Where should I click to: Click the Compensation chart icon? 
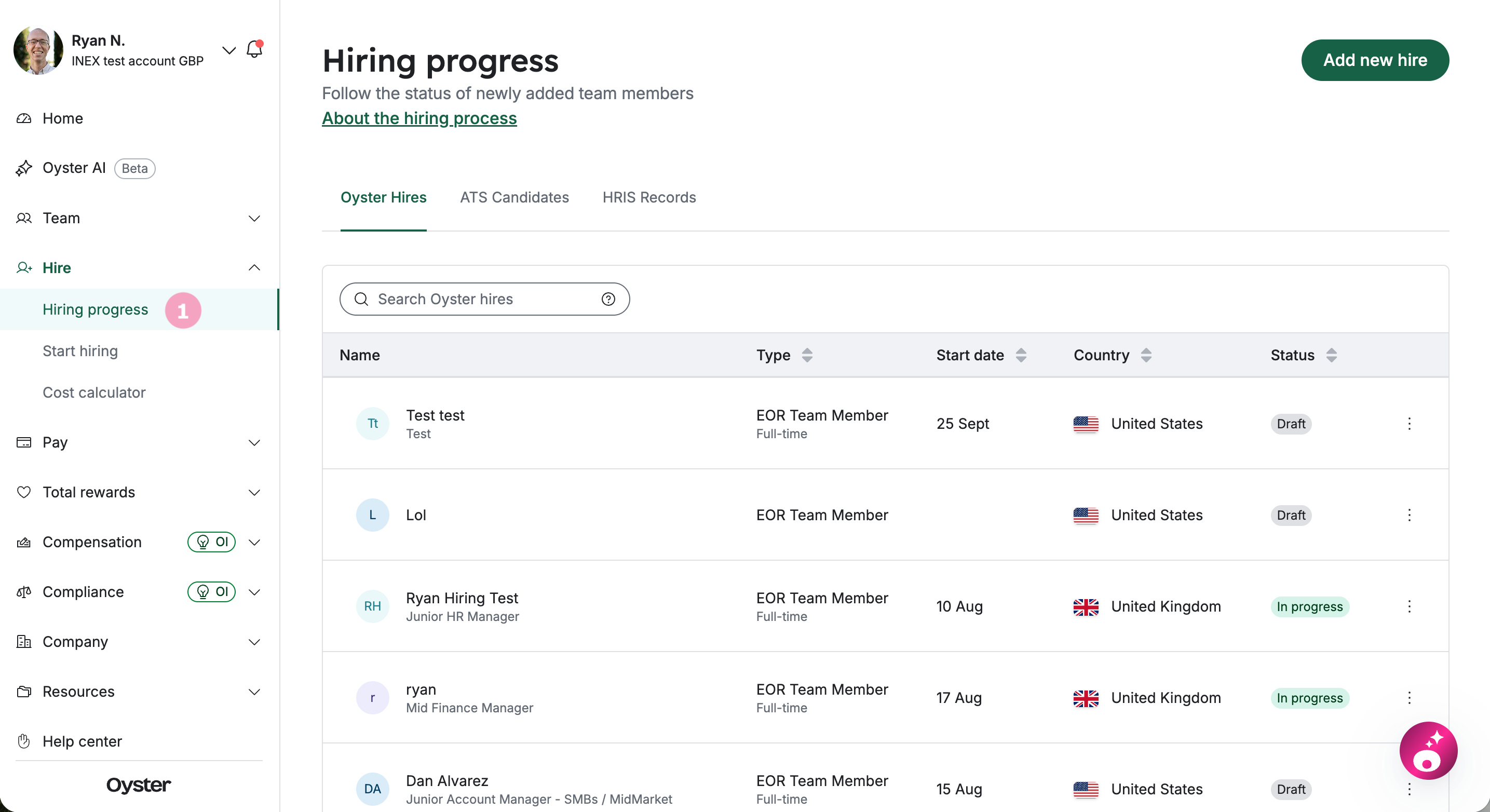click(24, 542)
